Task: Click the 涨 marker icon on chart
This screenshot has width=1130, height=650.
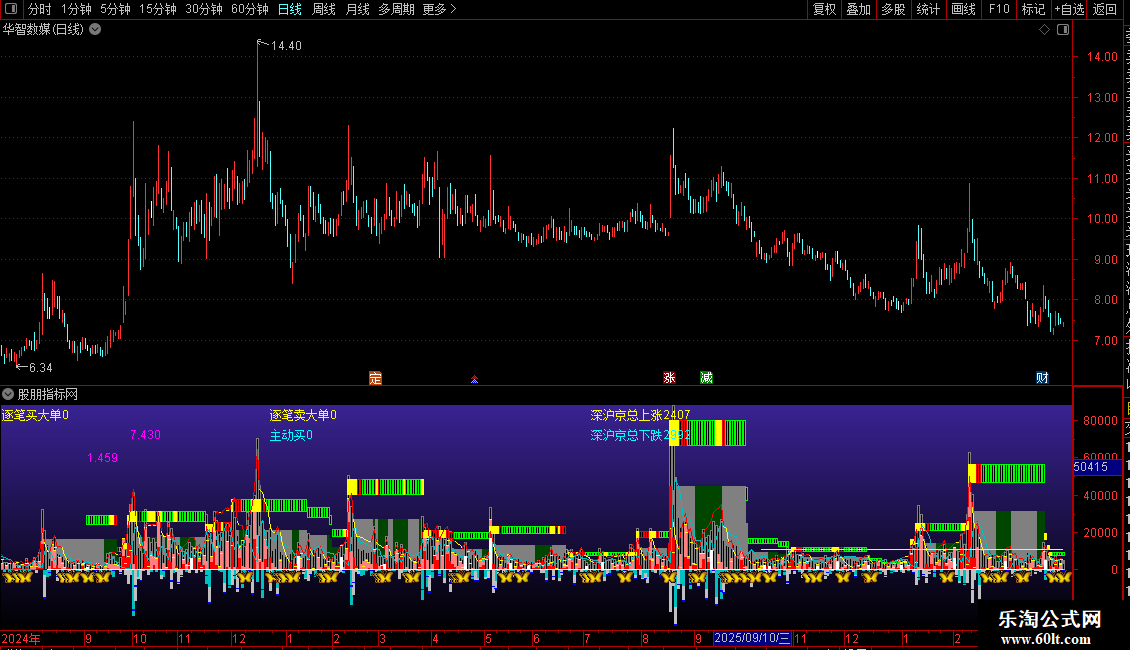Action: point(669,378)
